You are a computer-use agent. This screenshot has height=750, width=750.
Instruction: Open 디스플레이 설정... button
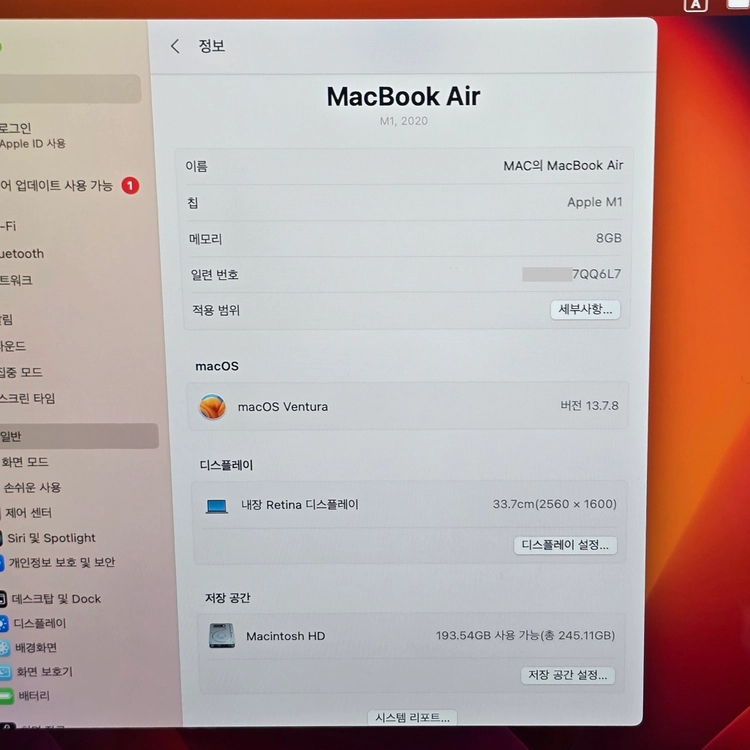point(565,545)
